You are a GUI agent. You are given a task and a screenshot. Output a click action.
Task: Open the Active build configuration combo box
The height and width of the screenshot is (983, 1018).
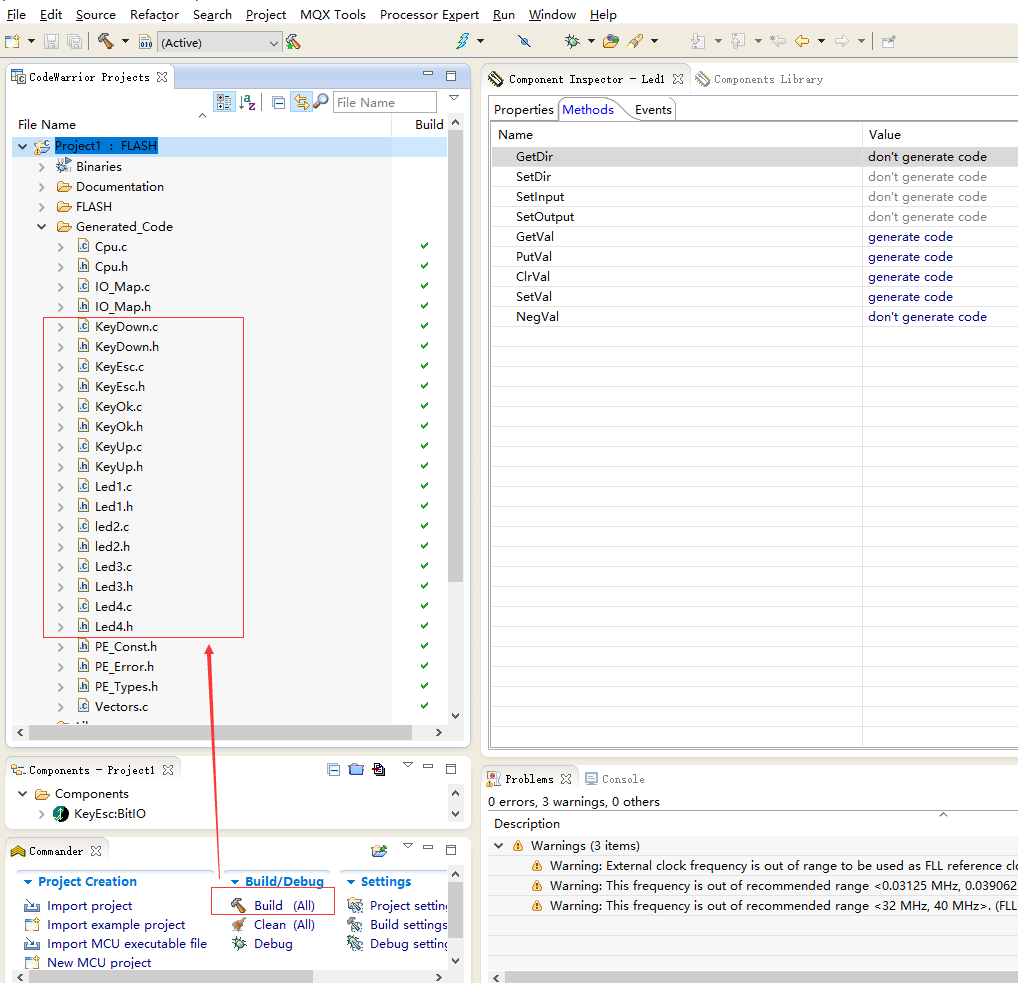219,43
